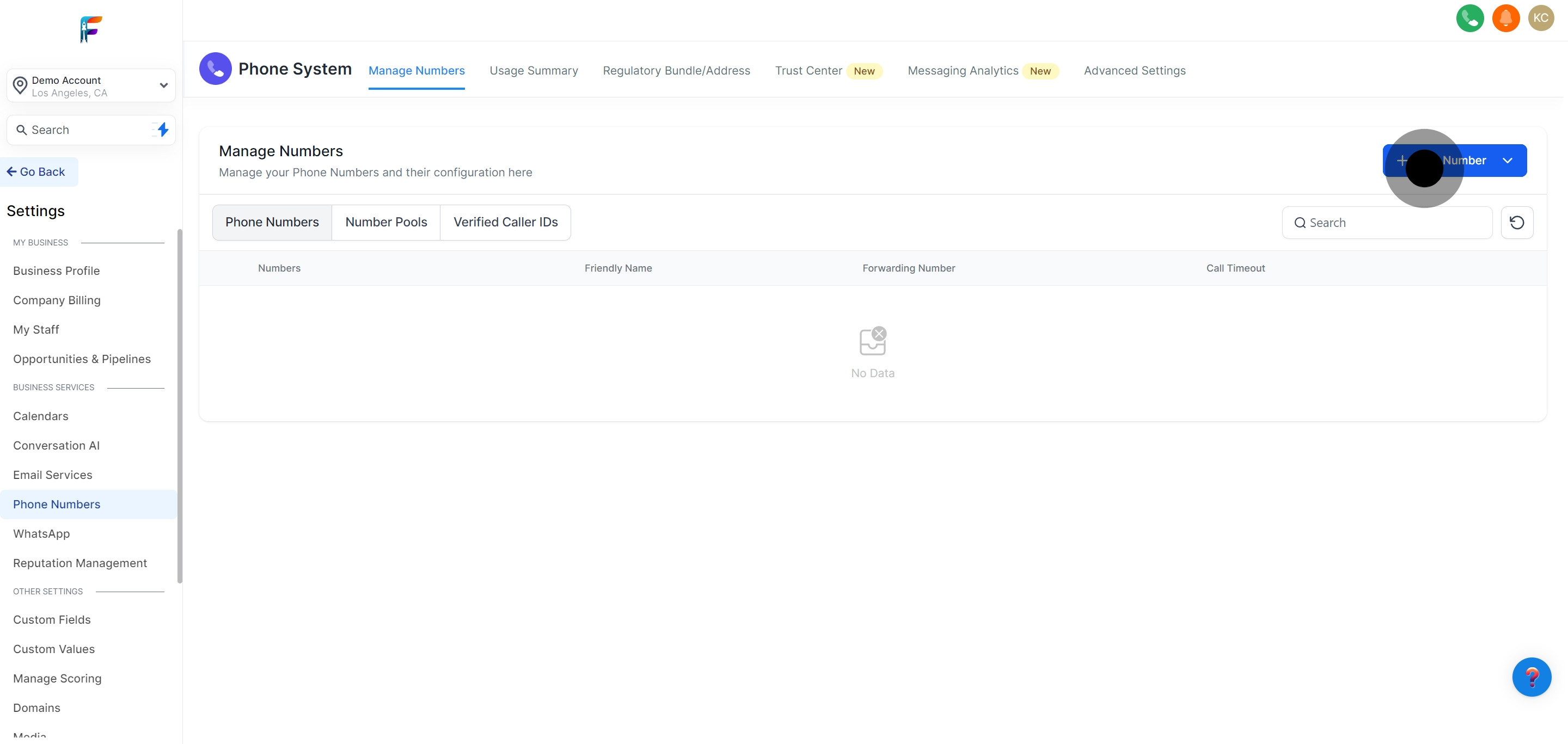Click the purple Phone System icon
Viewport: 1568px width, 744px height.
(215, 69)
